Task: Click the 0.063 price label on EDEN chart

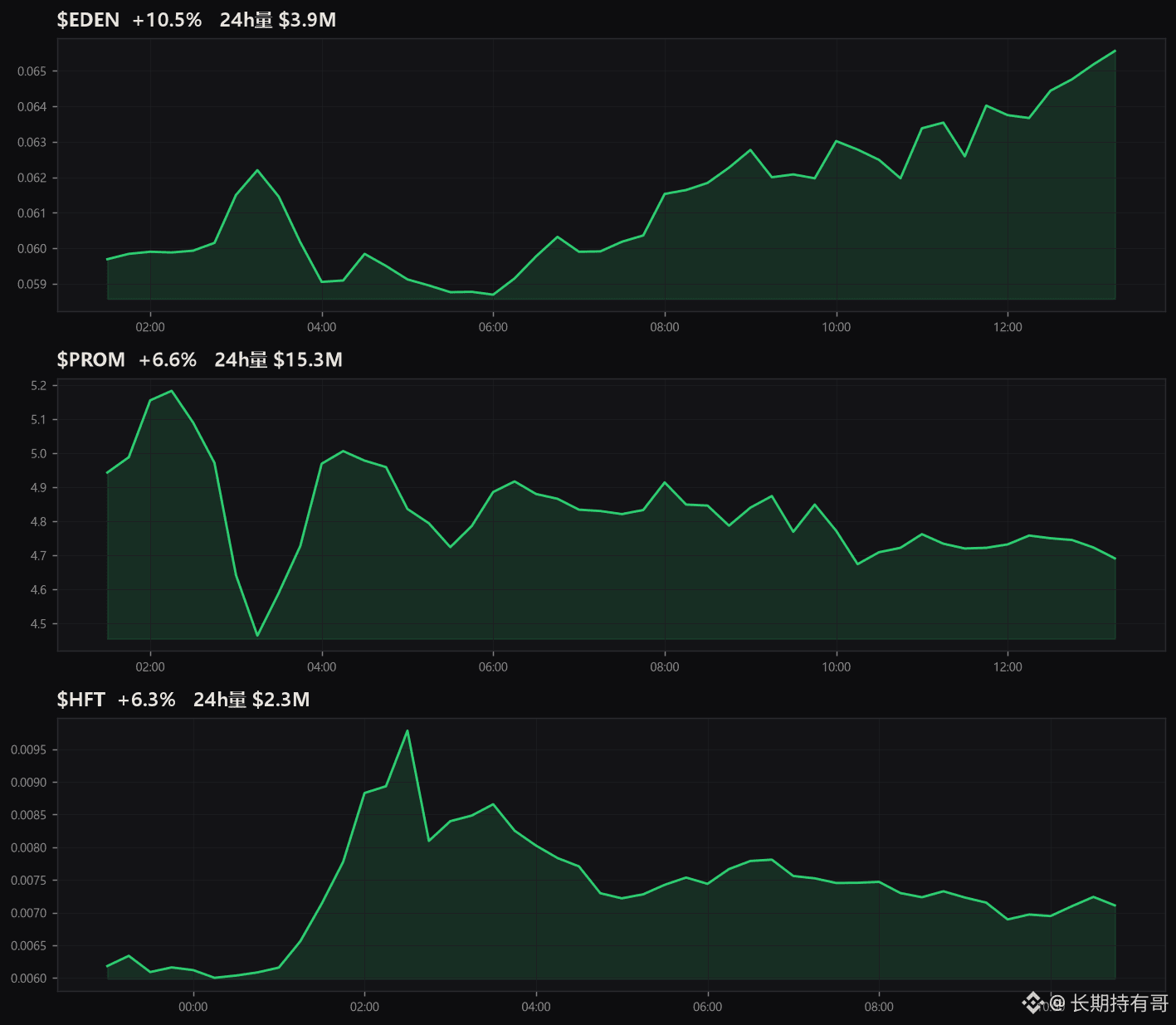Action: point(32,143)
